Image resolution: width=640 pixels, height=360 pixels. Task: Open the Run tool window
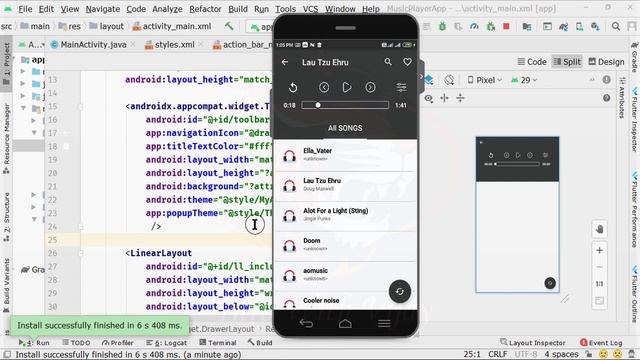pos(34,343)
